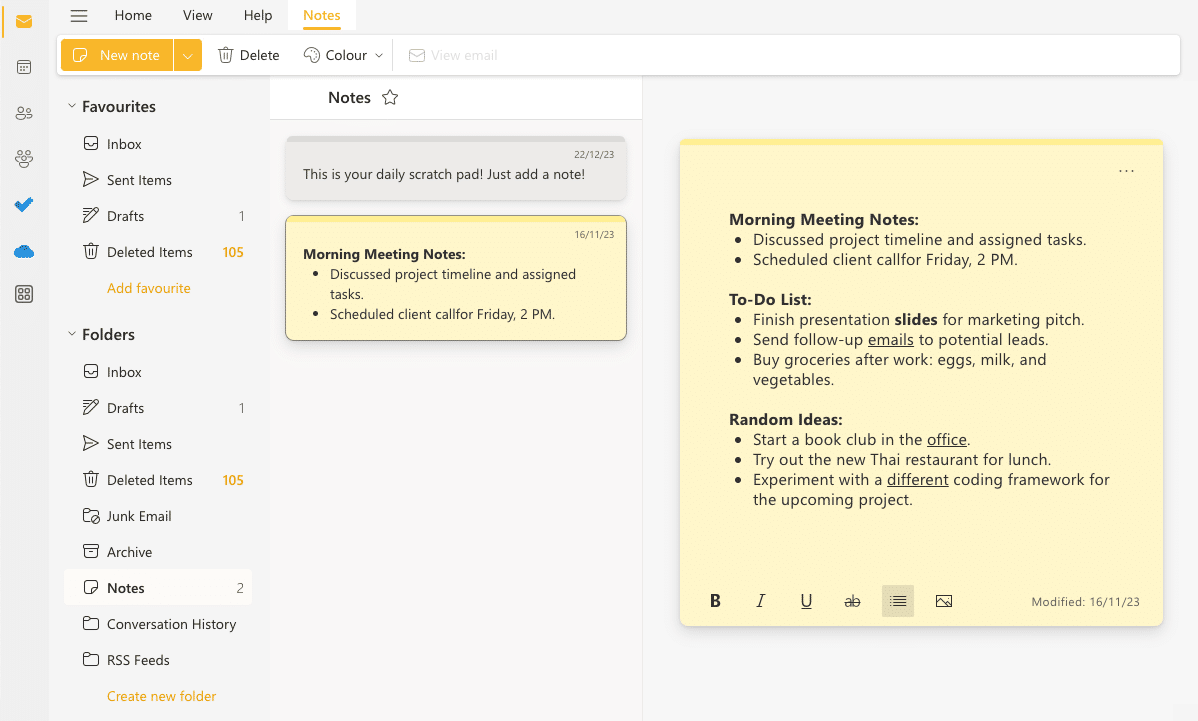Open Sent Items under Favourites
1198x721 pixels.
pos(158,179)
